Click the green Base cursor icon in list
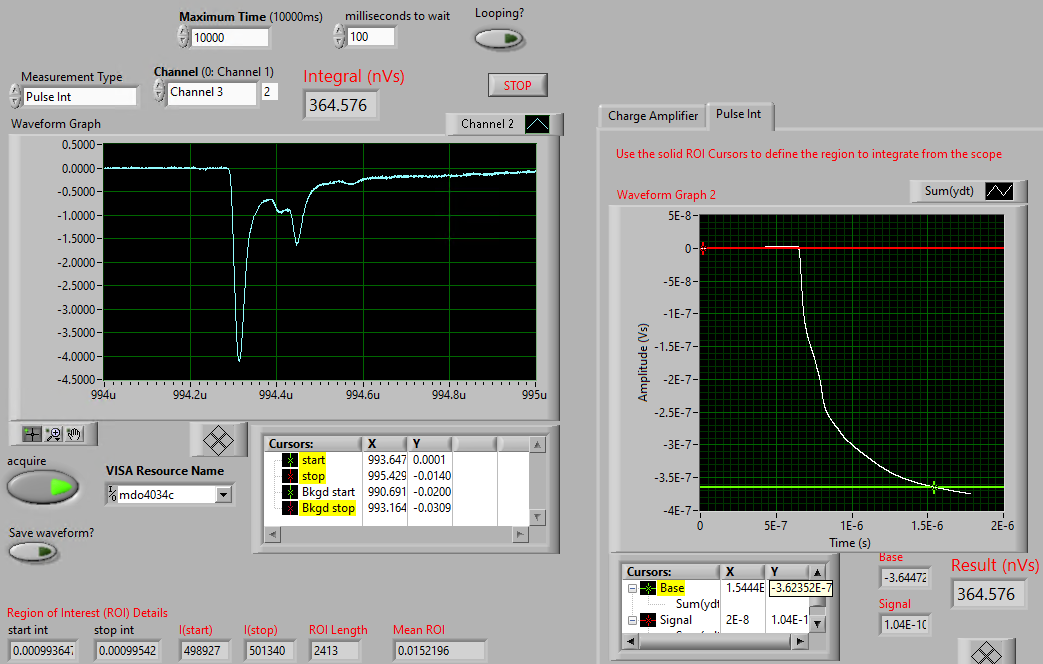 (647, 588)
